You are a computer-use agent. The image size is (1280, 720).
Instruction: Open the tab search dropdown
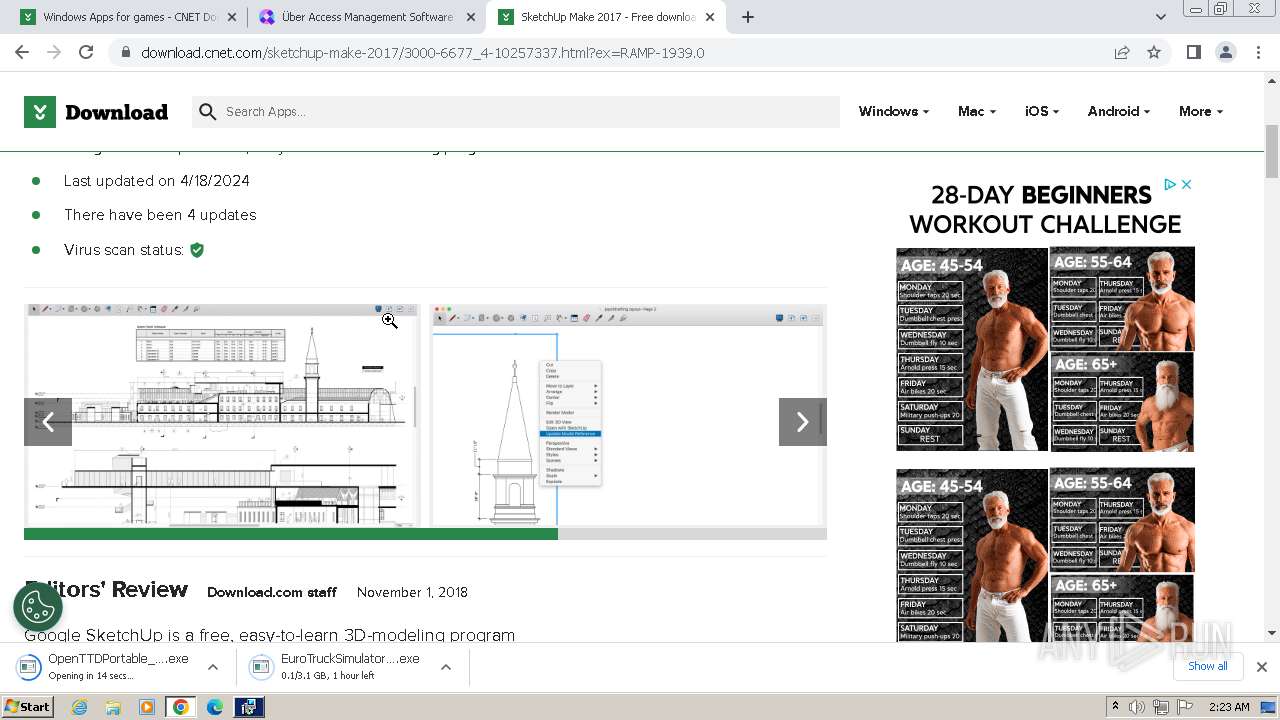coord(1160,17)
